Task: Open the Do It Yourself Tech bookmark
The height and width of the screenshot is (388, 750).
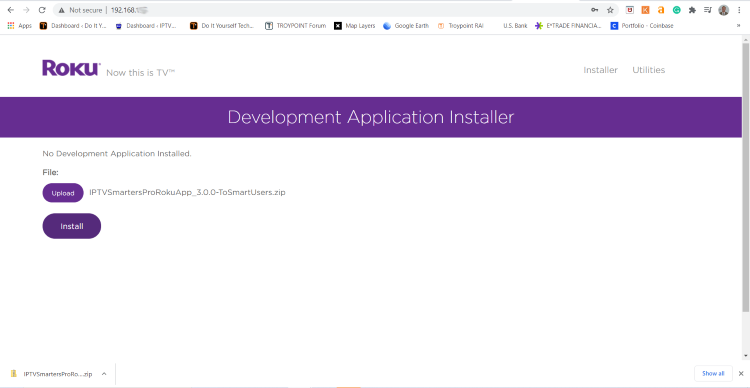Action: [x=221, y=26]
